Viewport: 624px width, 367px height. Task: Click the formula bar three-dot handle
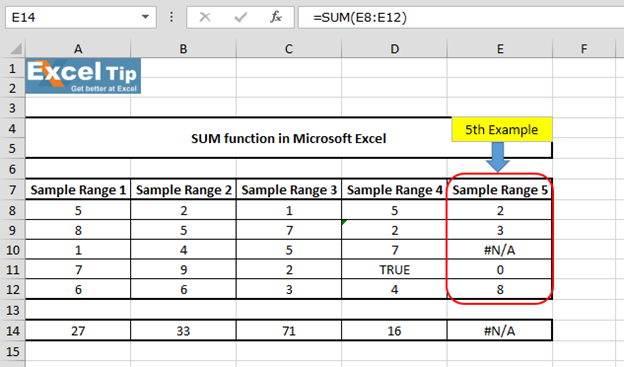pyautogui.click(x=172, y=17)
